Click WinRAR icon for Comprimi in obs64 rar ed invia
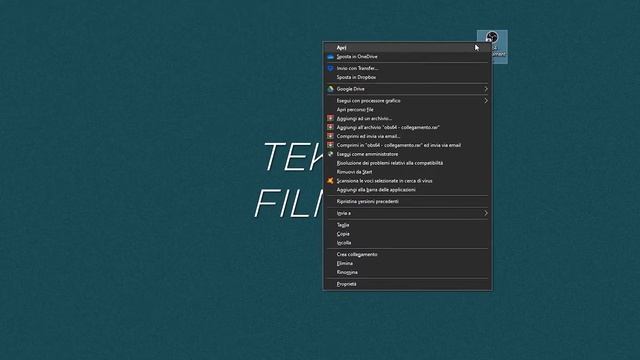640x360 pixels. pos(330,145)
